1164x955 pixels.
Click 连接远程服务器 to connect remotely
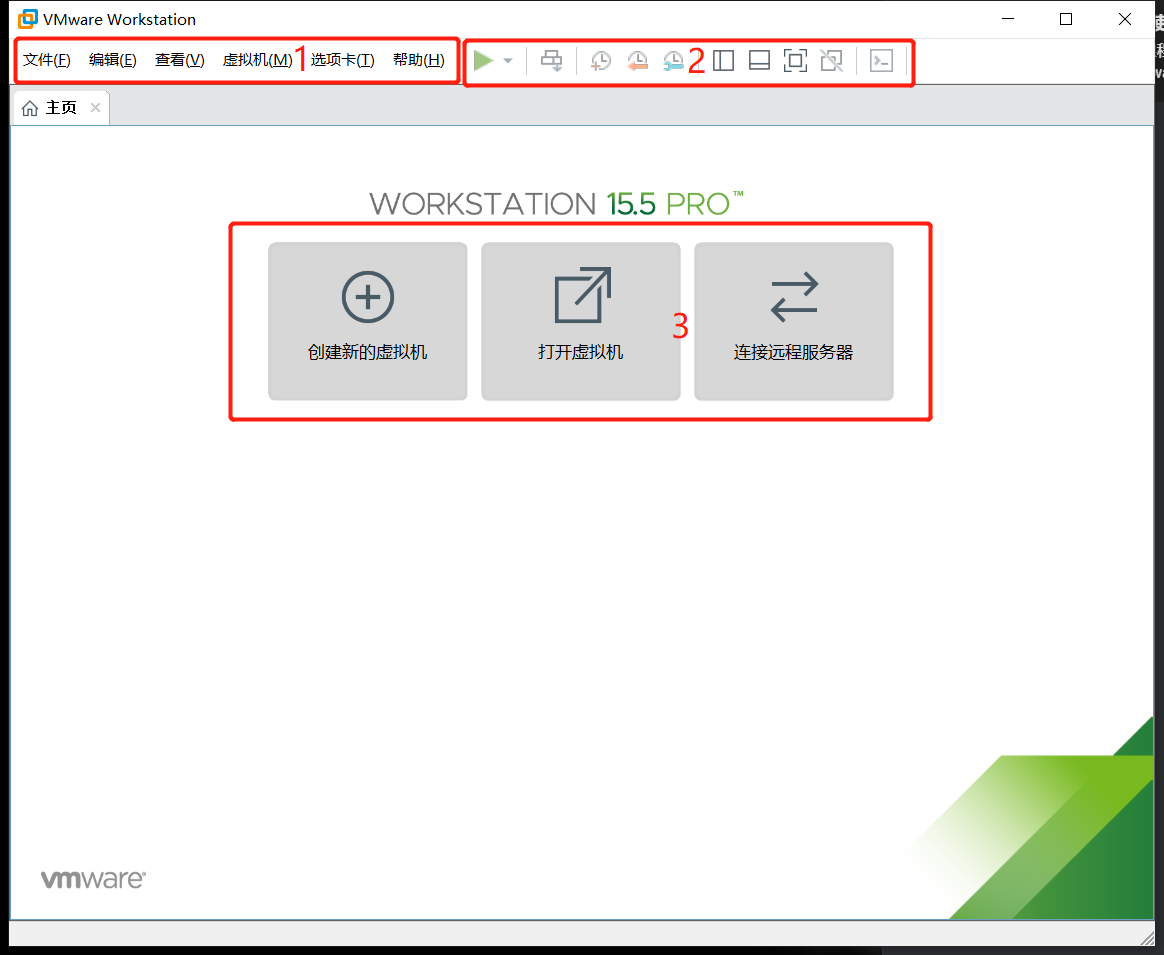tap(793, 321)
